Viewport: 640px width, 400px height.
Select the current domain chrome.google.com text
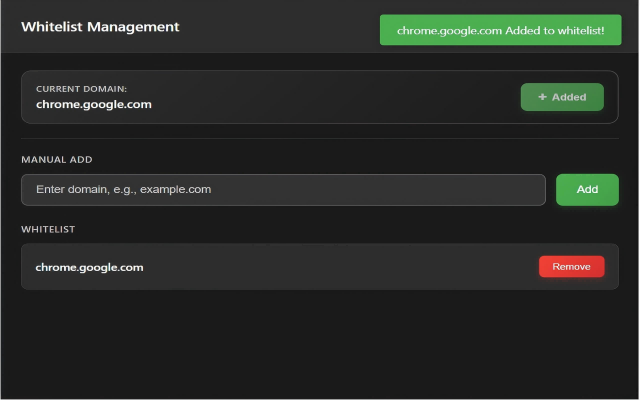(93, 104)
